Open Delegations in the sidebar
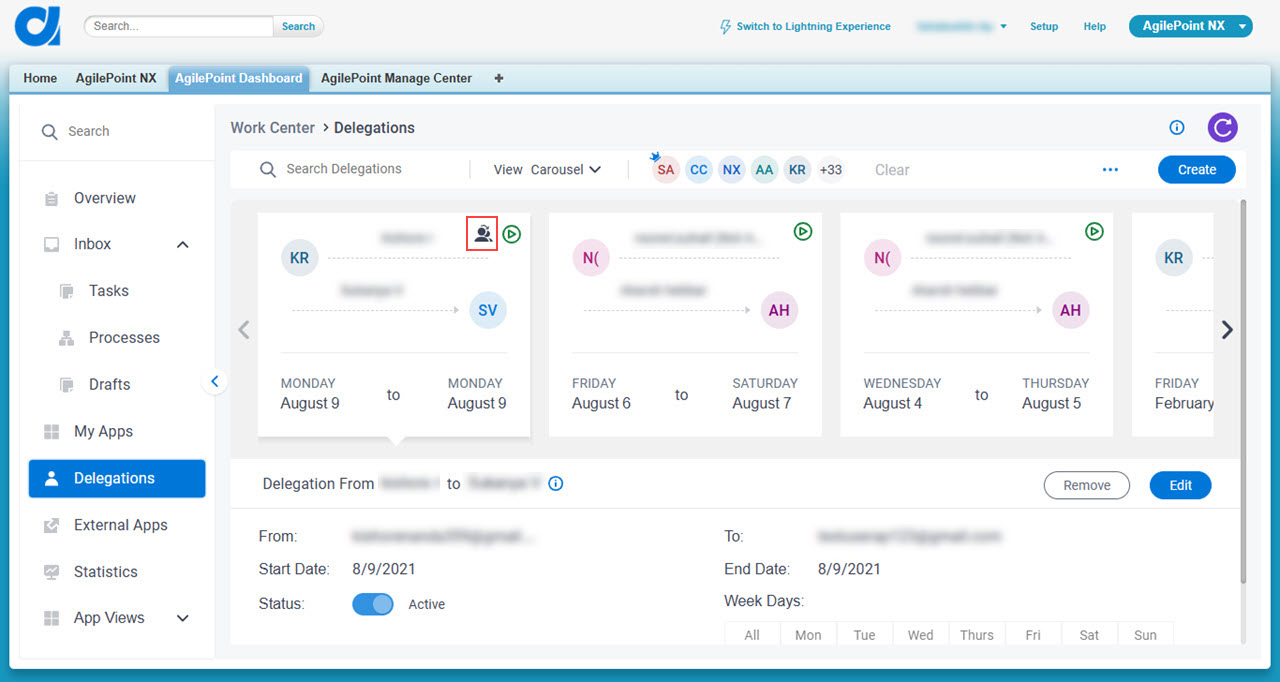The width and height of the screenshot is (1280, 682). click(117, 479)
